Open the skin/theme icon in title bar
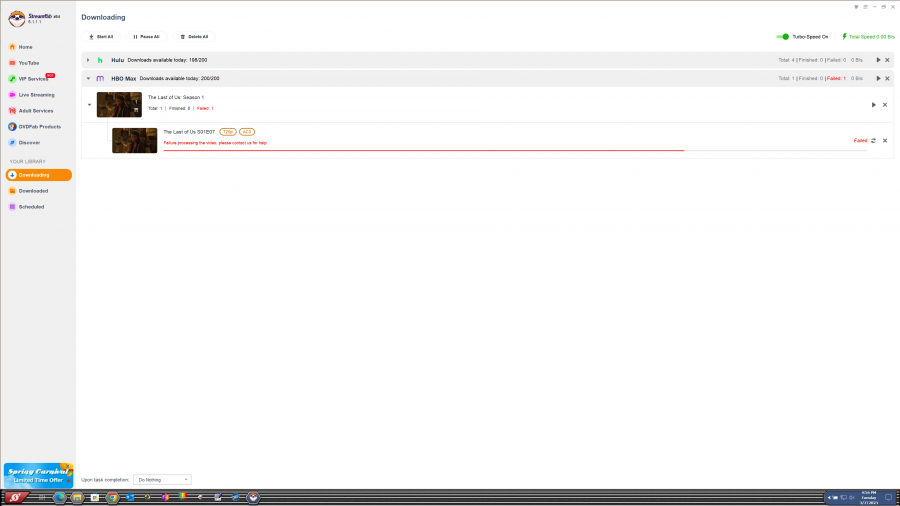The height and width of the screenshot is (506, 900). coord(856,7)
